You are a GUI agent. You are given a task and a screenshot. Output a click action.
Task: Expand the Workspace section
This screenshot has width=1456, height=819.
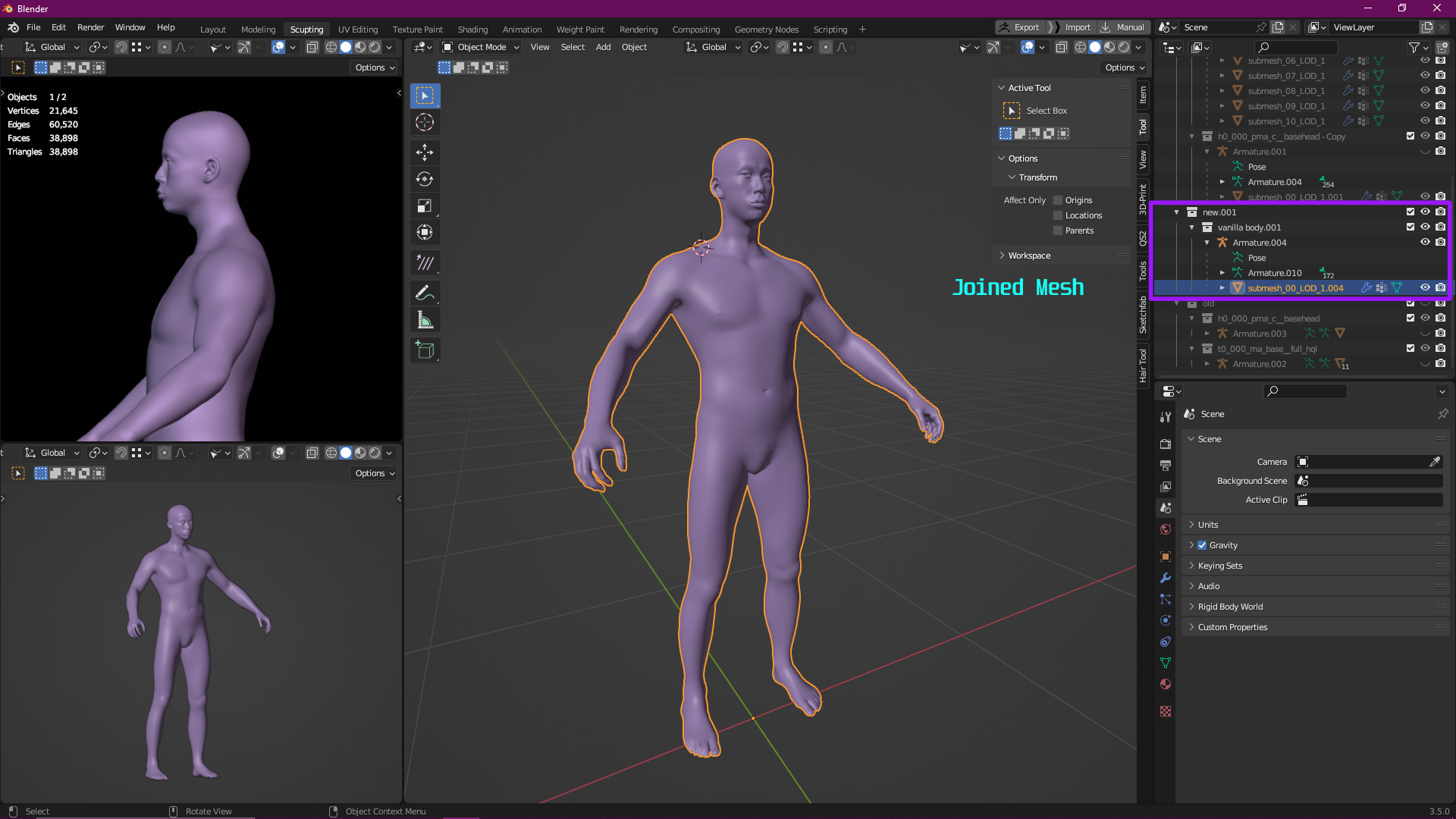point(1029,256)
